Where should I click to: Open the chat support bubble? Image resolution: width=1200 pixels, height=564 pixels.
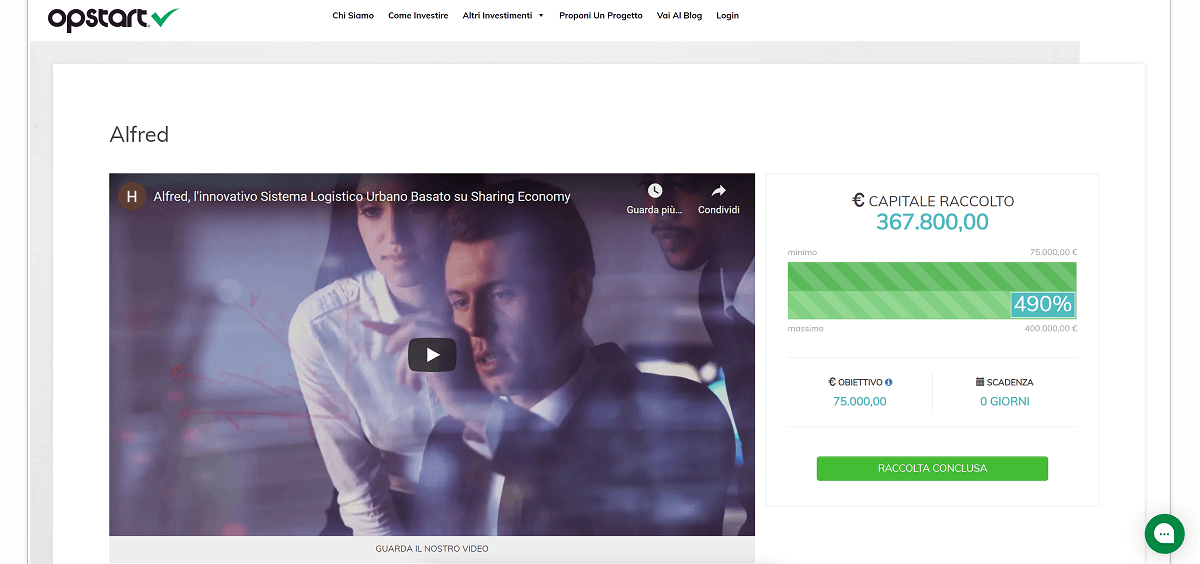click(x=1164, y=534)
